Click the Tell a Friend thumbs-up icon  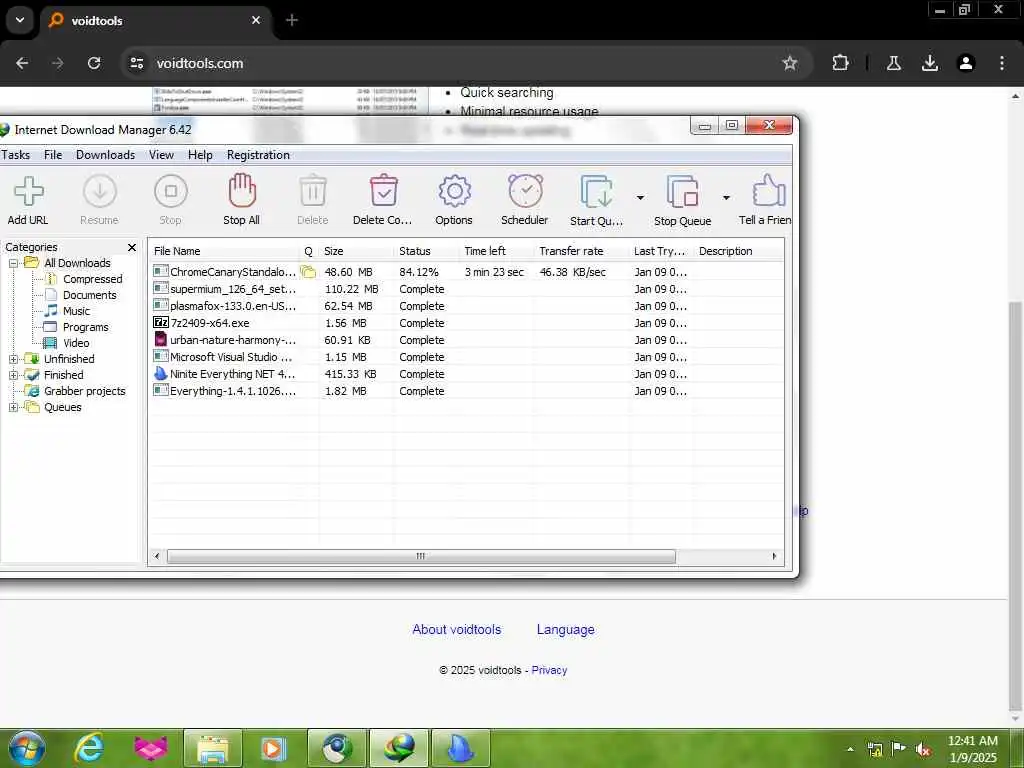769,191
